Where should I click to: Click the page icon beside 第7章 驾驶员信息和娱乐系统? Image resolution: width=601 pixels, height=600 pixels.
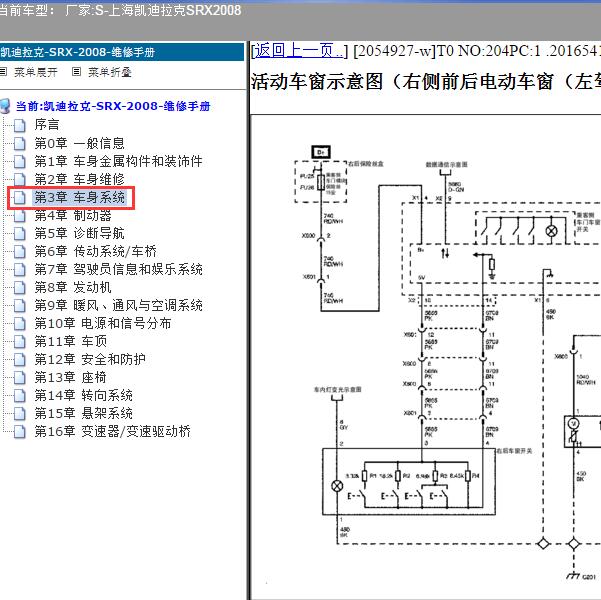[x=20, y=270]
